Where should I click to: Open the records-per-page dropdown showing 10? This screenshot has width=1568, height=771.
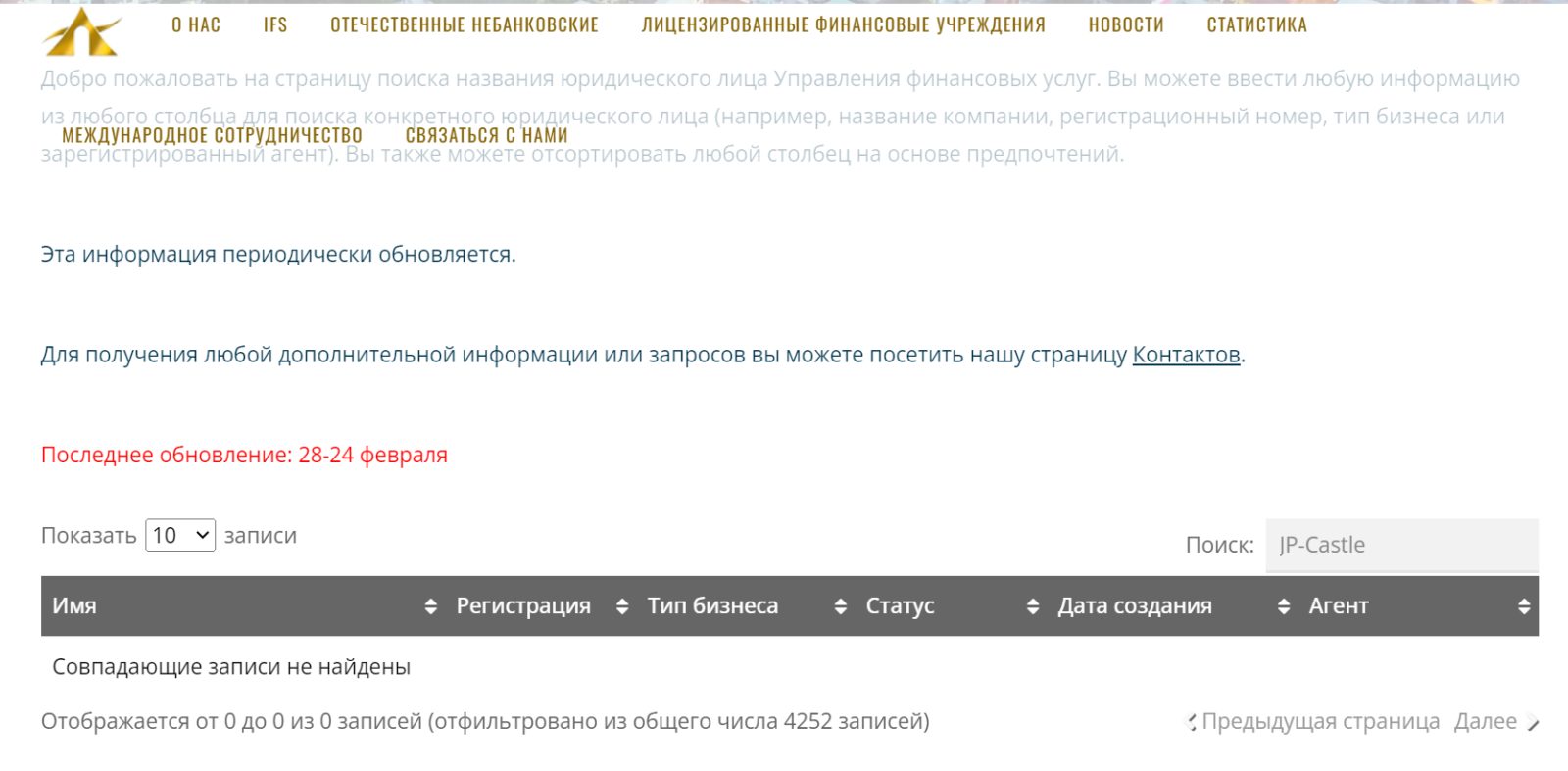tap(180, 535)
